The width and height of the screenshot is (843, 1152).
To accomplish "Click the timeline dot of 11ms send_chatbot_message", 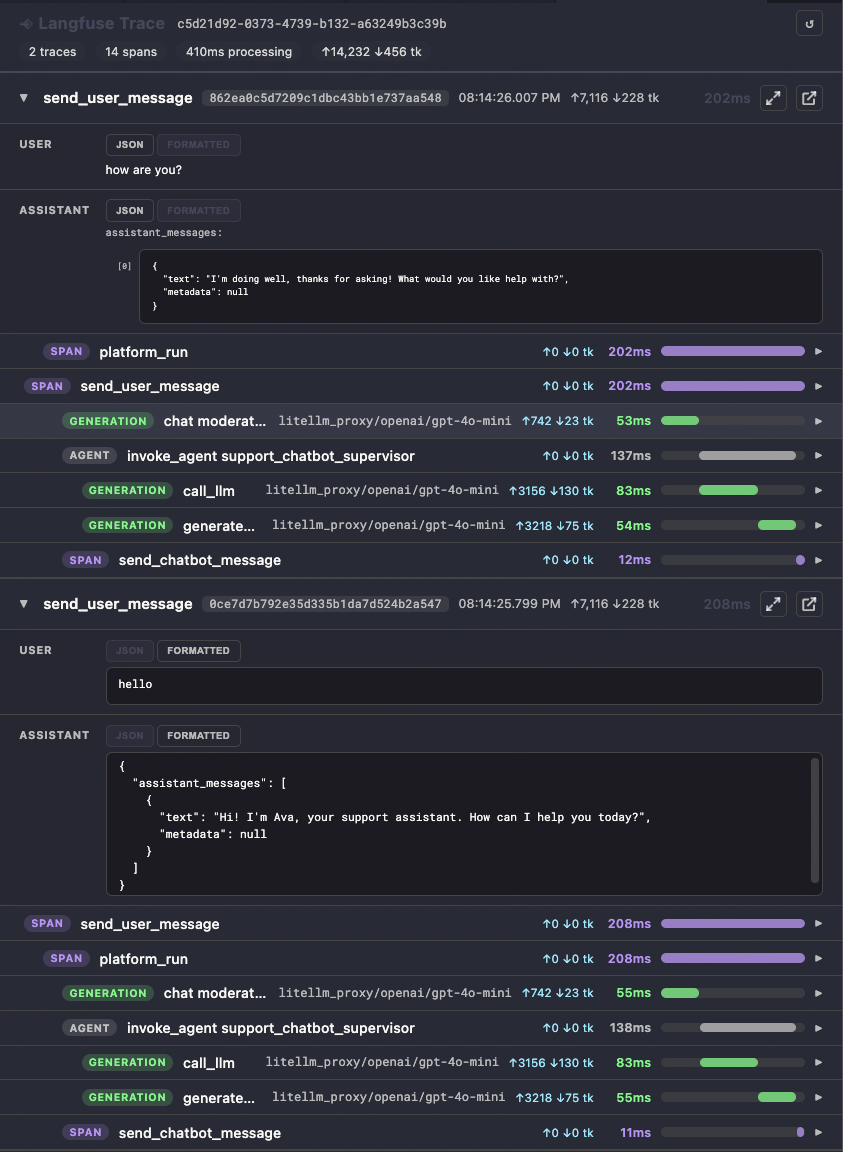I will tap(800, 1132).
